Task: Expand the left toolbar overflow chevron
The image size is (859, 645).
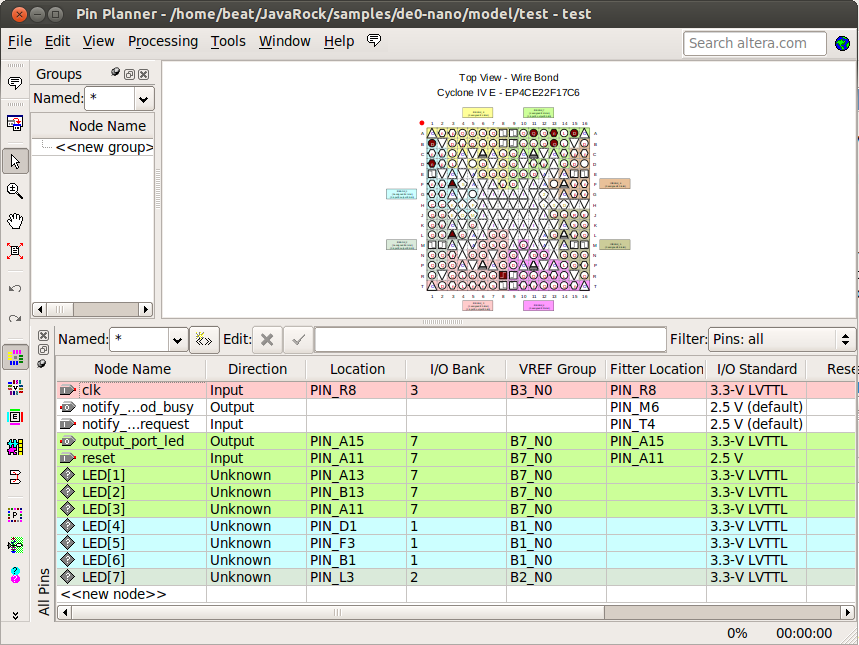Action: 15,615
